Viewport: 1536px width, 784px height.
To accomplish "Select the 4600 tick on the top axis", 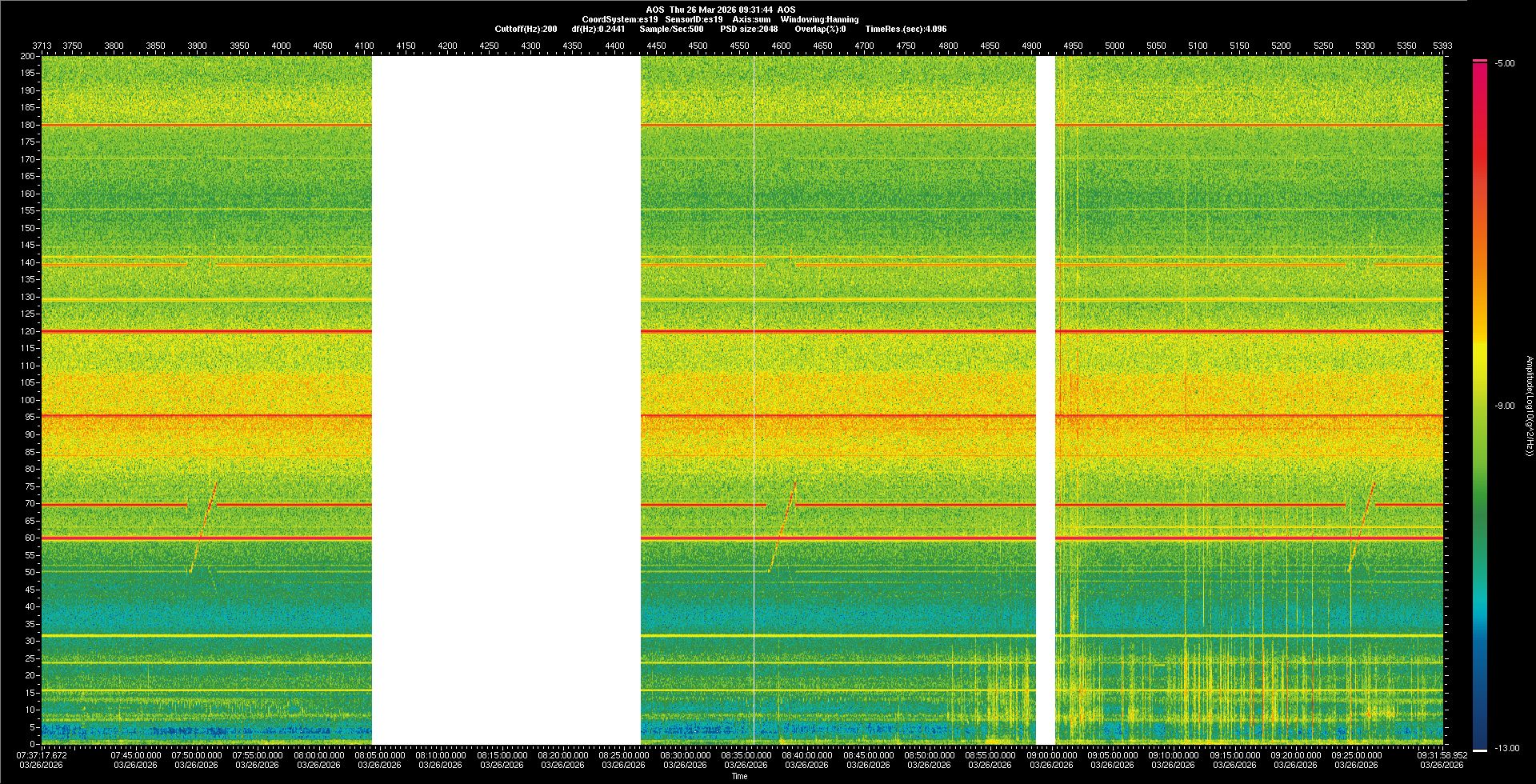I will (x=781, y=46).
